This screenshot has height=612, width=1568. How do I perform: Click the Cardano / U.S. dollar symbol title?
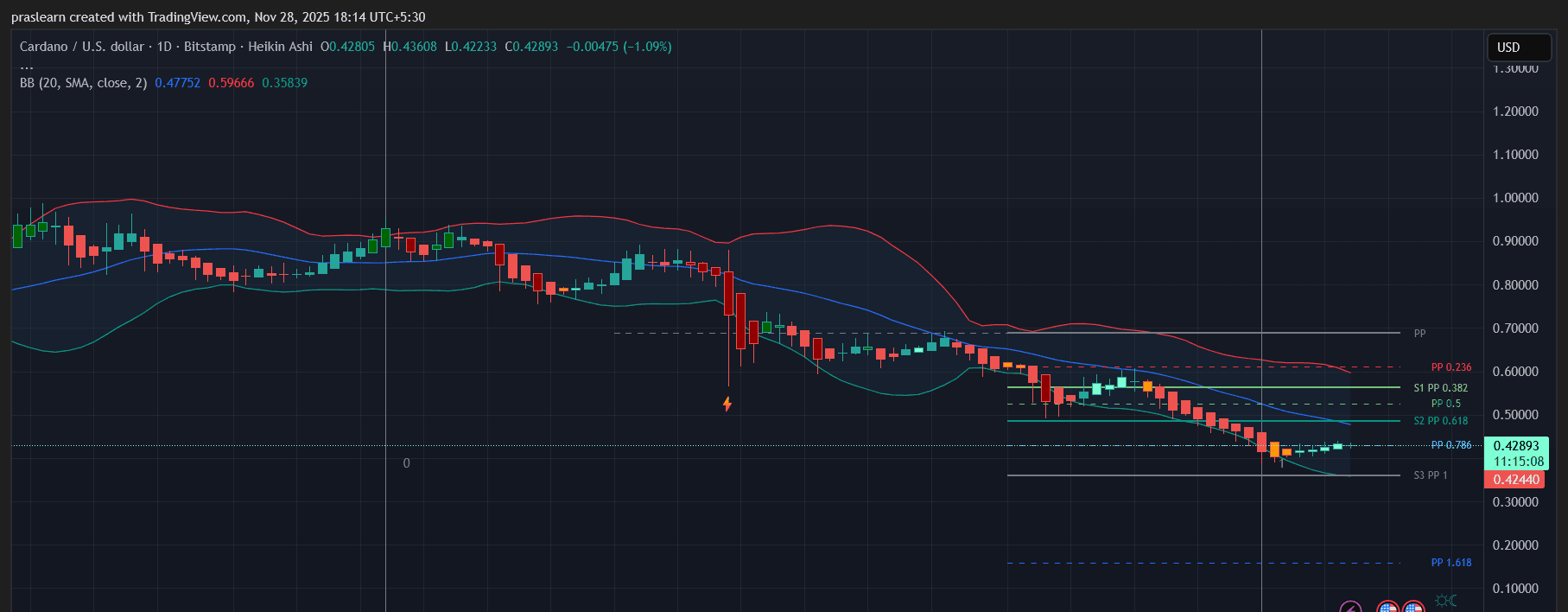pyautogui.click(x=82, y=47)
